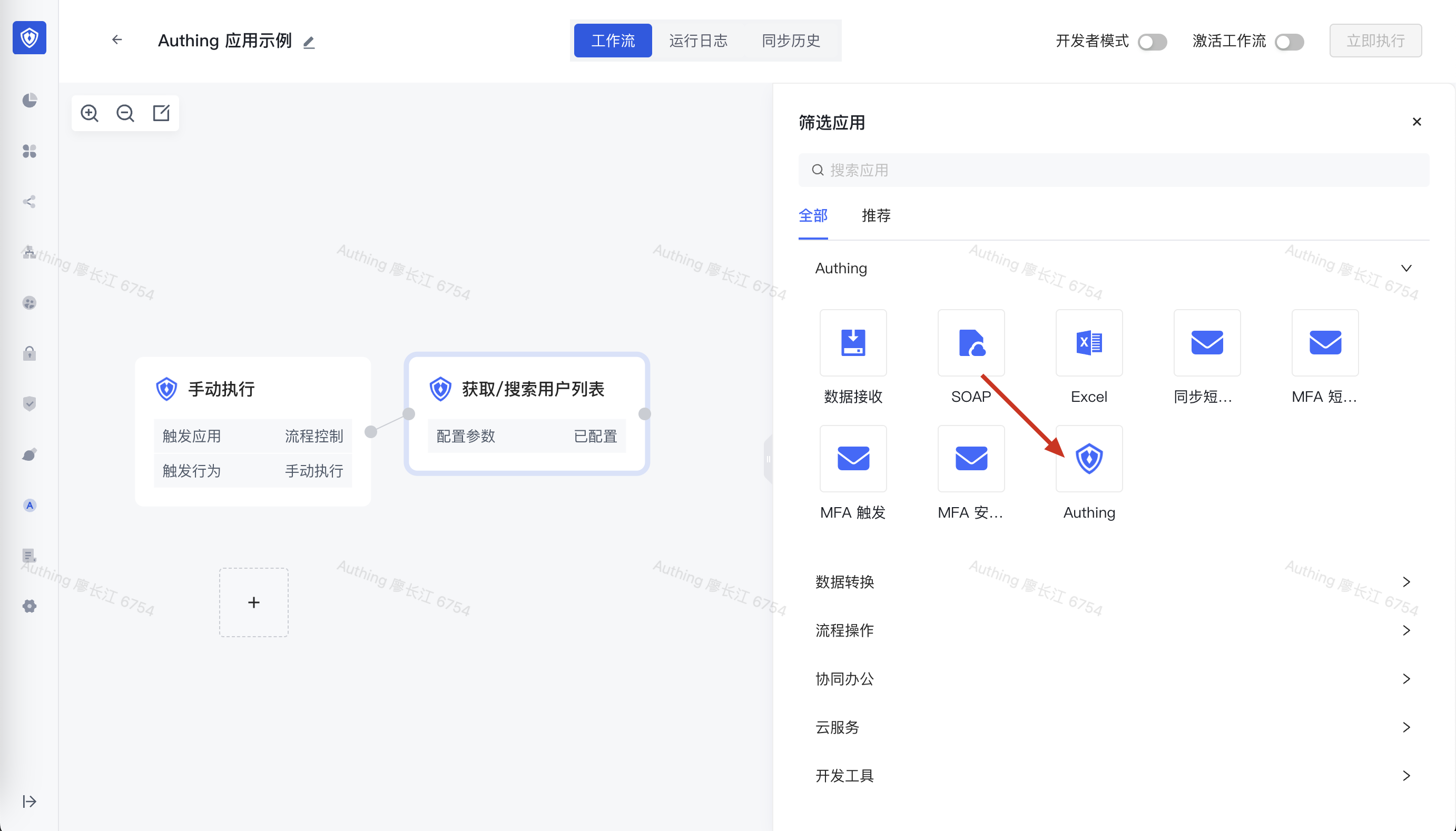Image resolution: width=1456 pixels, height=831 pixels.
Task: Expand the 云服务 category
Action: click(x=1406, y=727)
